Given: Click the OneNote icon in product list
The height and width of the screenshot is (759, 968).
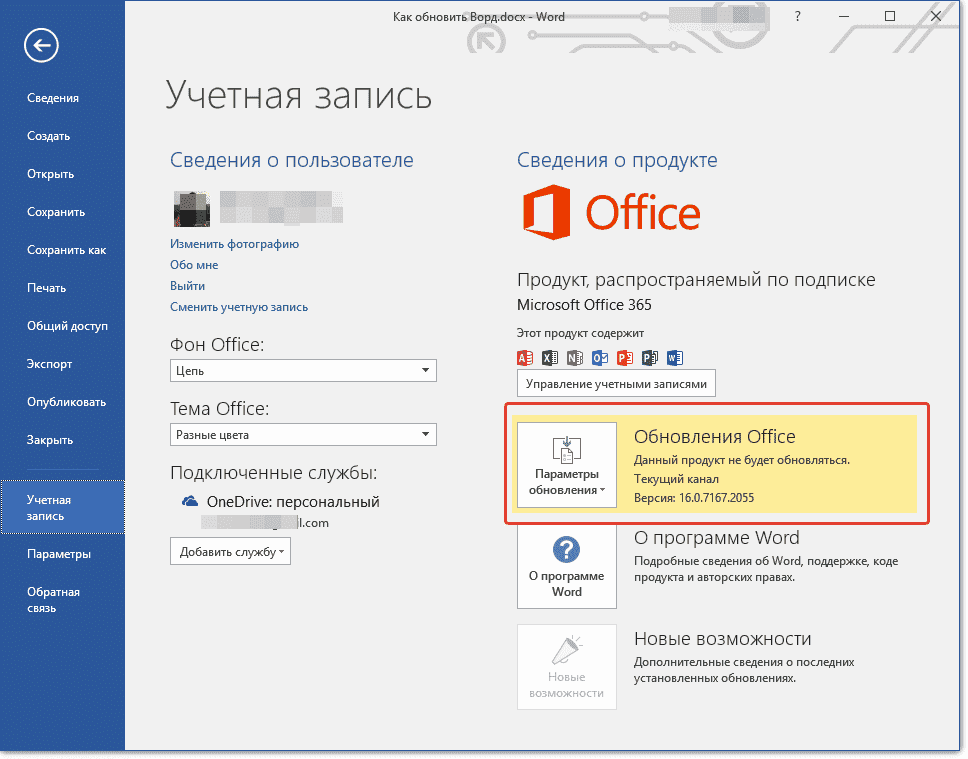Looking at the screenshot, I should tap(575, 358).
